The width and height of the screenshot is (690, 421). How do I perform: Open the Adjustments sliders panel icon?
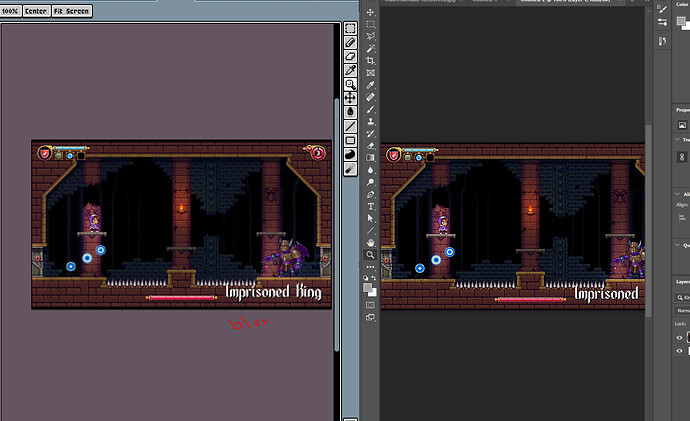pyautogui.click(x=662, y=22)
